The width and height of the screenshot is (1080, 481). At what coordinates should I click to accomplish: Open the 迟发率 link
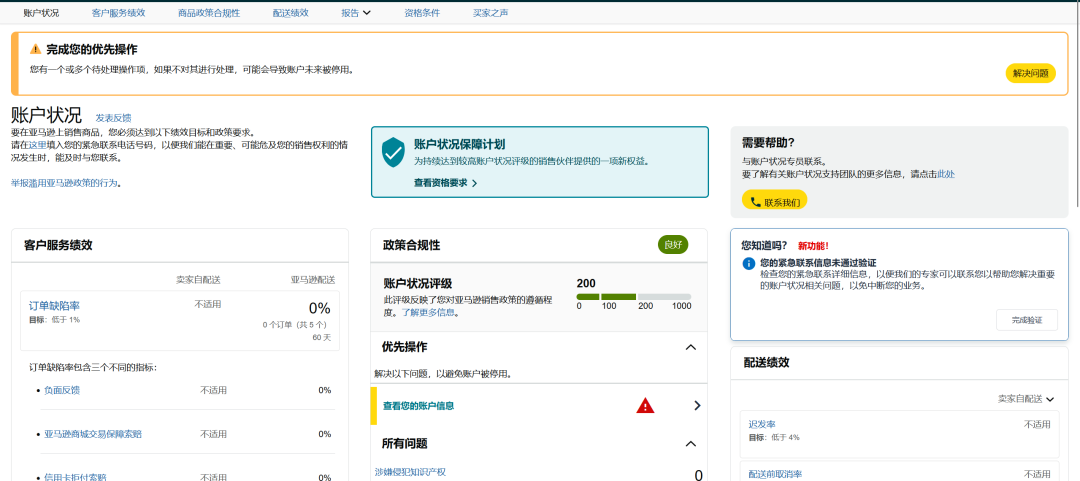(761, 424)
